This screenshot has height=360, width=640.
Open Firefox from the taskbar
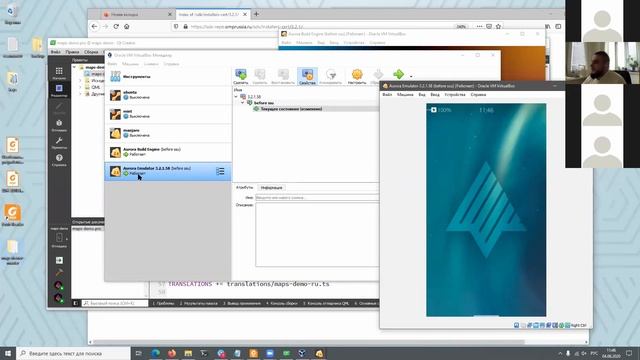pos(171,353)
